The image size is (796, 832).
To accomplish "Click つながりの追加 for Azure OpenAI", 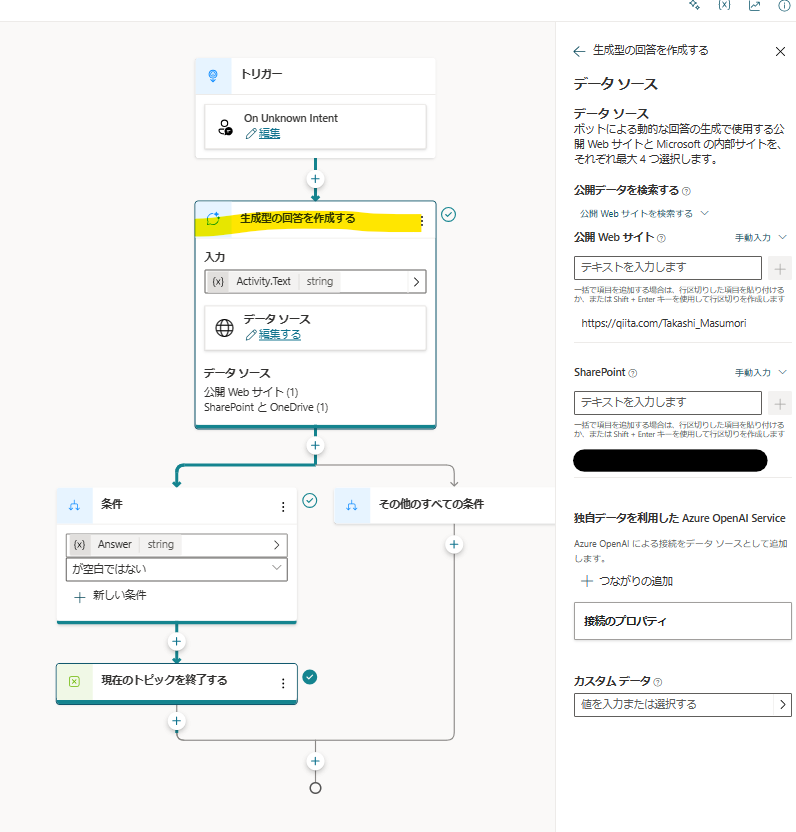I will pyautogui.click(x=627, y=582).
